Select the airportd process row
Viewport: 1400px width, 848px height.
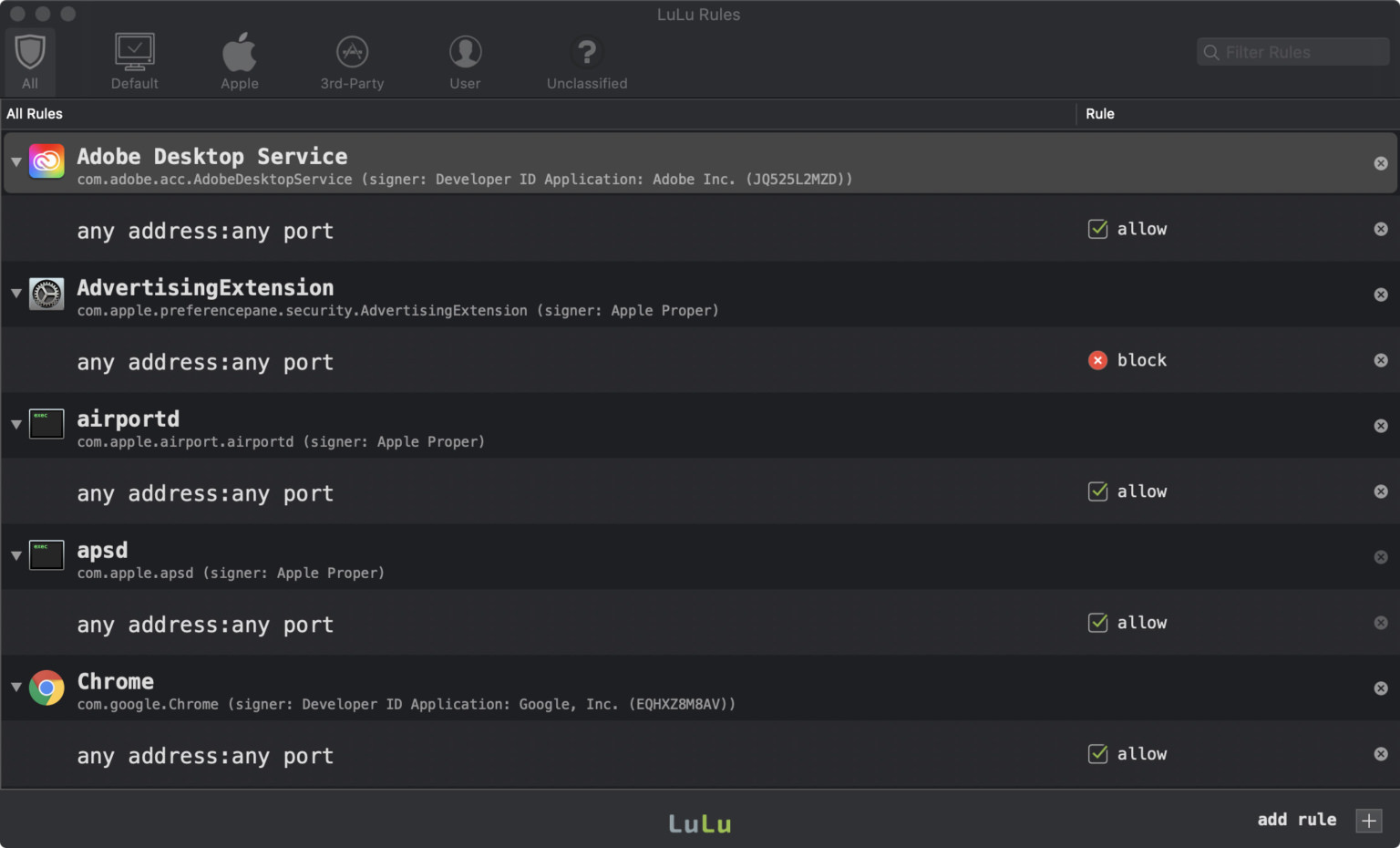[x=547, y=426]
